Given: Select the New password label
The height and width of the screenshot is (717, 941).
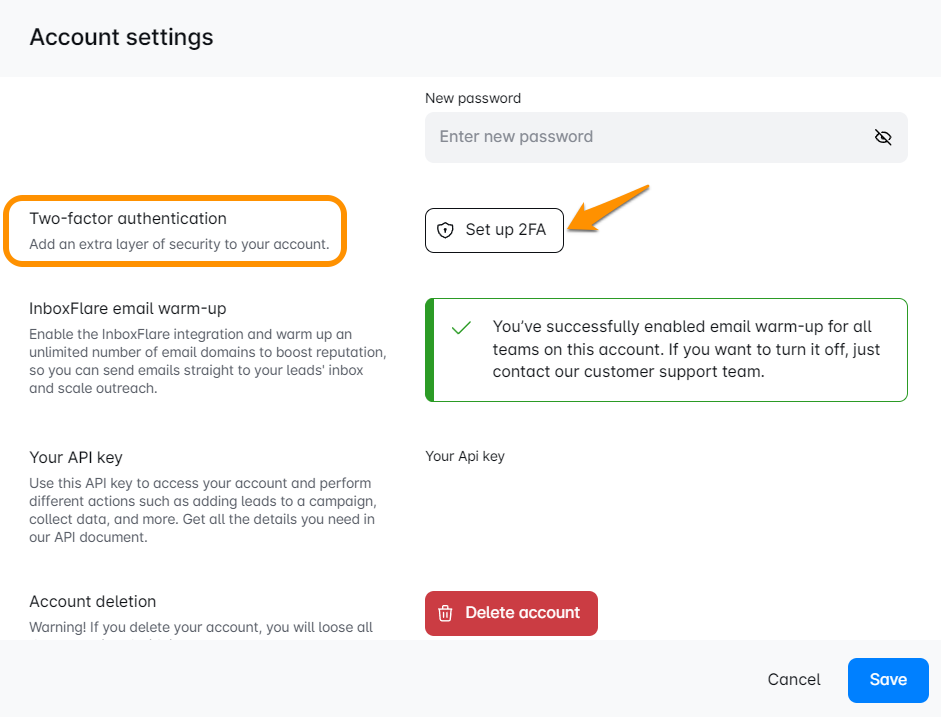Looking at the screenshot, I should click(473, 98).
